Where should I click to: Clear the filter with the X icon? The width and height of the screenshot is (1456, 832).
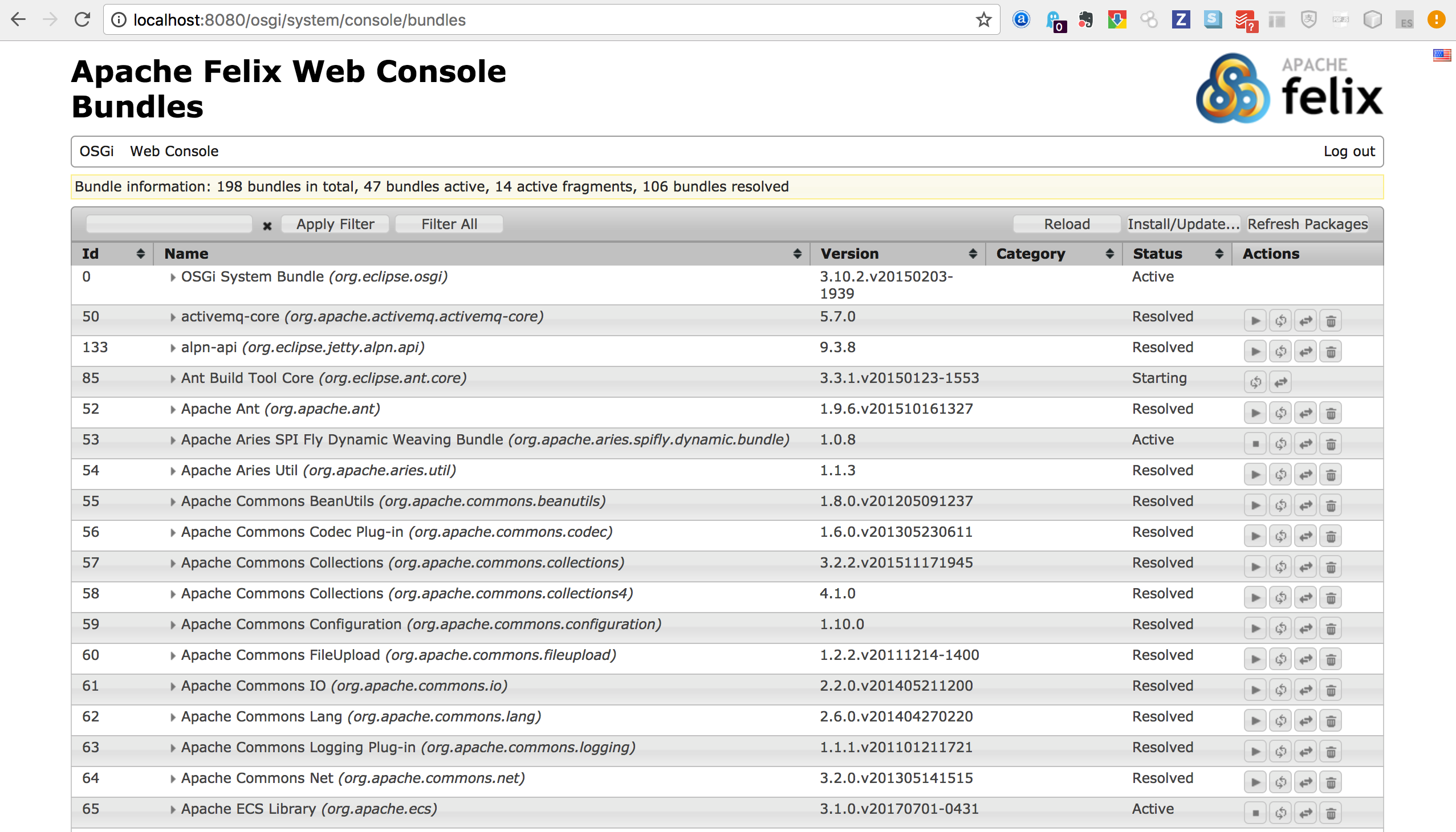(x=267, y=226)
